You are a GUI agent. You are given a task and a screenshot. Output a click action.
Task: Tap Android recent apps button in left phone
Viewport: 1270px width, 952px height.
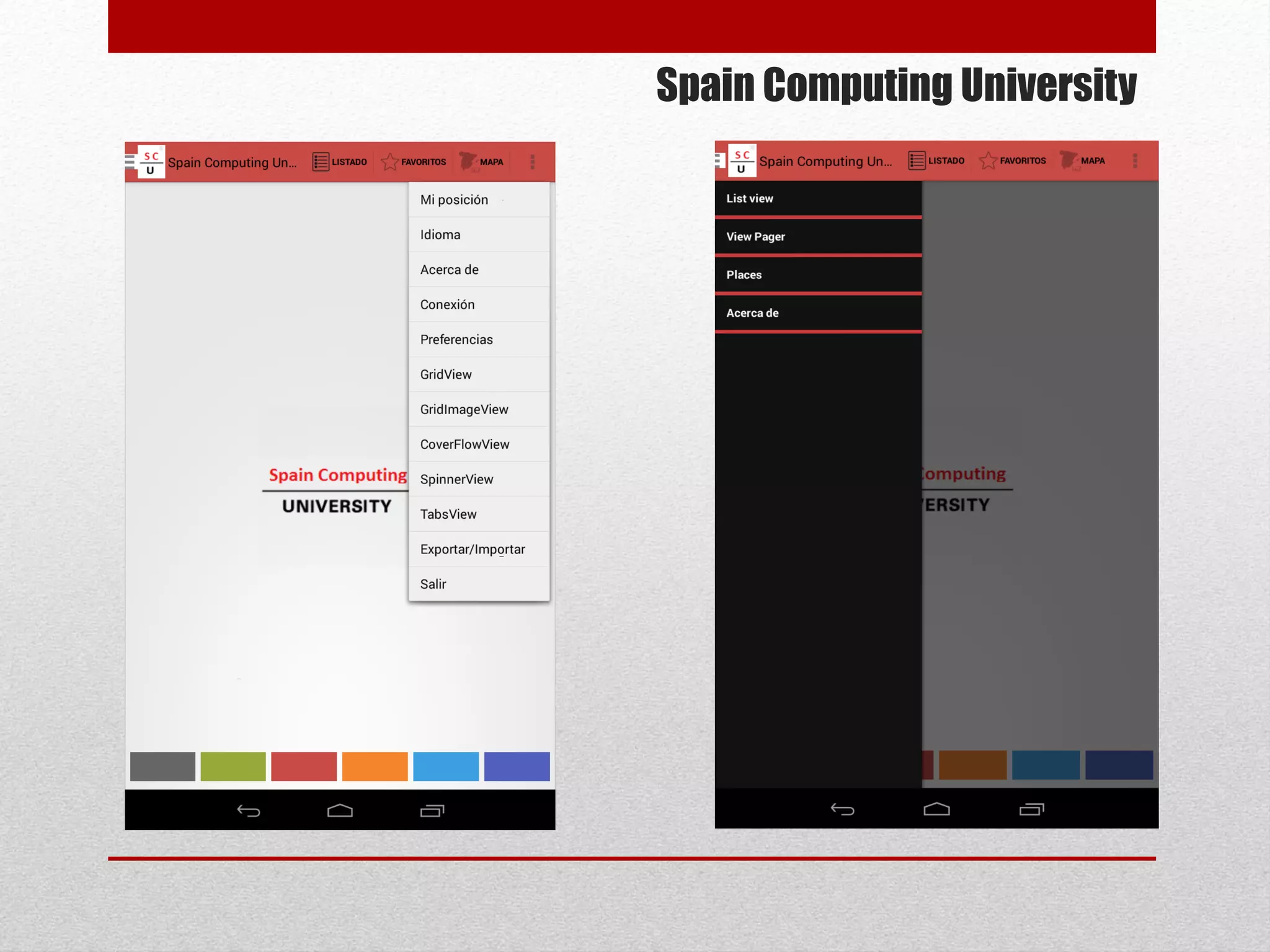[432, 810]
